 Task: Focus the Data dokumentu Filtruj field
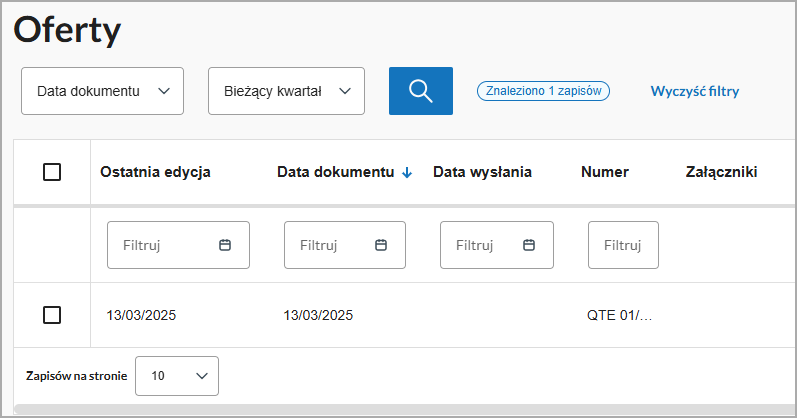[x=345, y=245]
